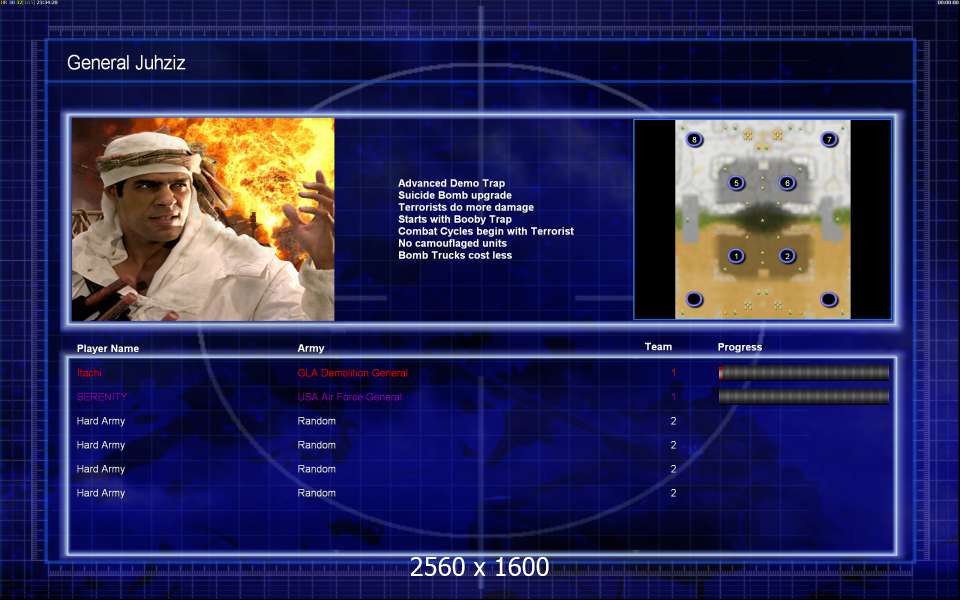This screenshot has width=960, height=600.
Task: Click Bomb Trucks cost less line
Action: point(455,255)
